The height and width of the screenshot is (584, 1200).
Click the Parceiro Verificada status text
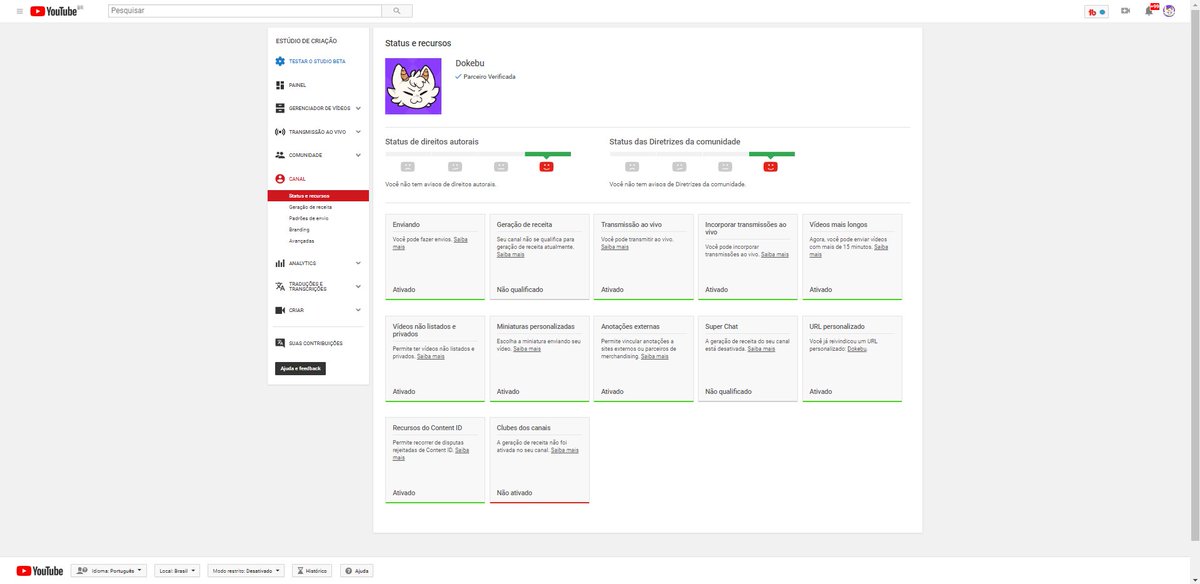489,77
